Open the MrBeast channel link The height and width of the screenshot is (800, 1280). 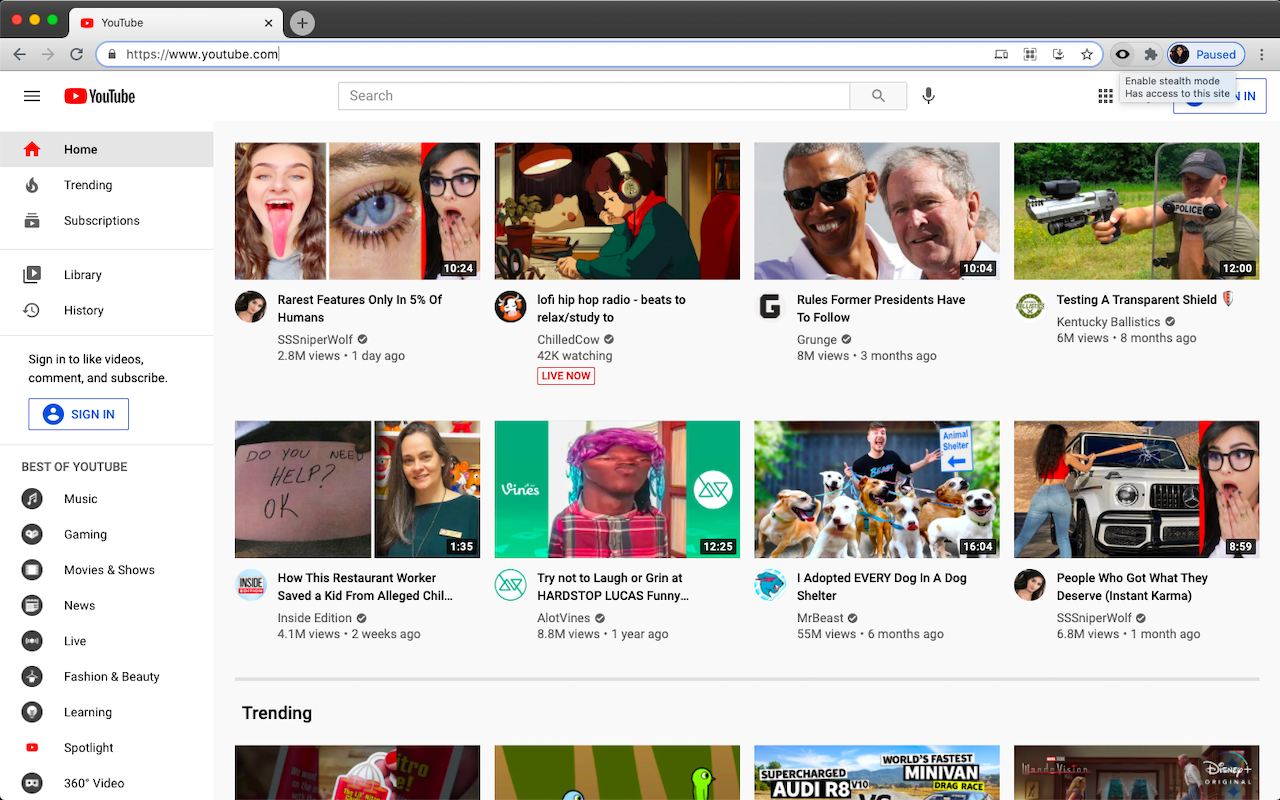click(816, 618)
